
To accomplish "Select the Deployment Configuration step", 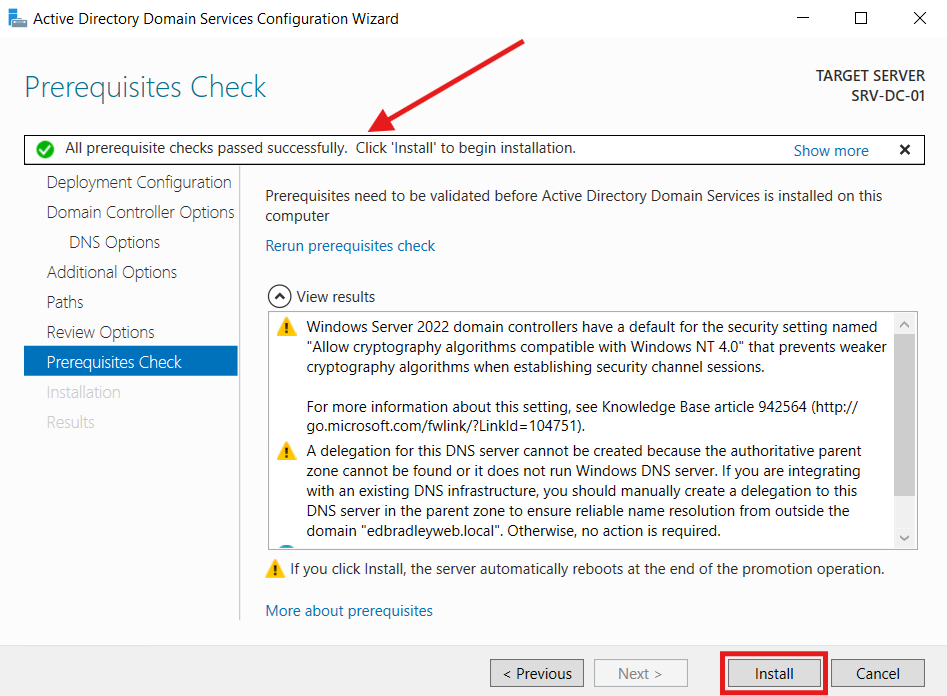I will tap(139, 182).
